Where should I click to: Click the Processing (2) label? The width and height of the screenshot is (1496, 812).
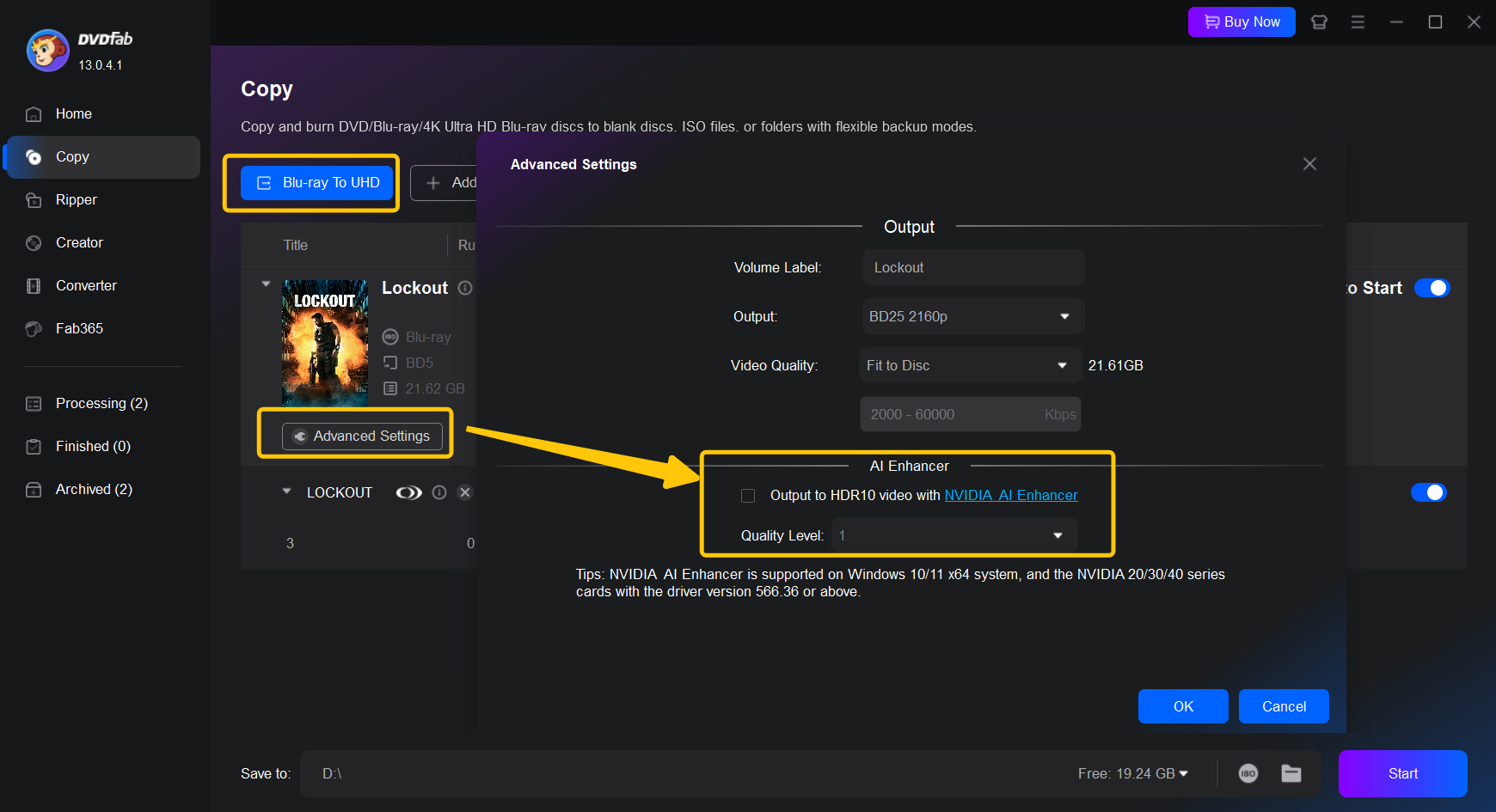(101, 404)
